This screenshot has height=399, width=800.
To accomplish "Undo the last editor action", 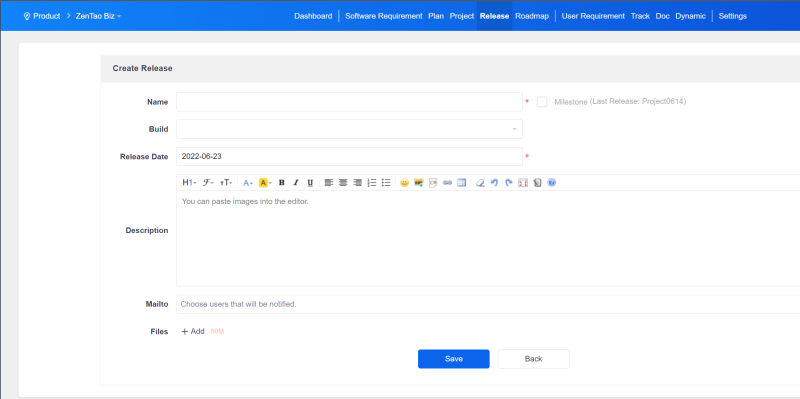I will (x=494, y=183).
